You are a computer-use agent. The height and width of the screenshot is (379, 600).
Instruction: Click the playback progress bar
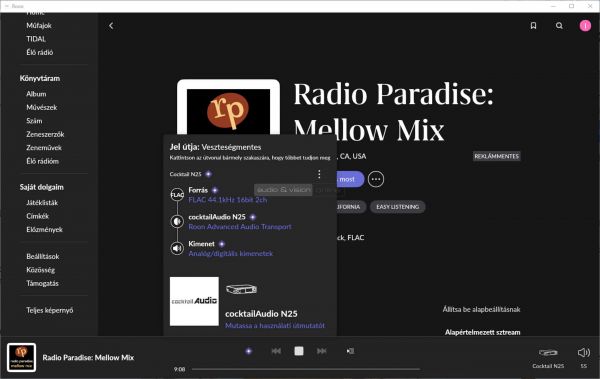pos(306,369)
